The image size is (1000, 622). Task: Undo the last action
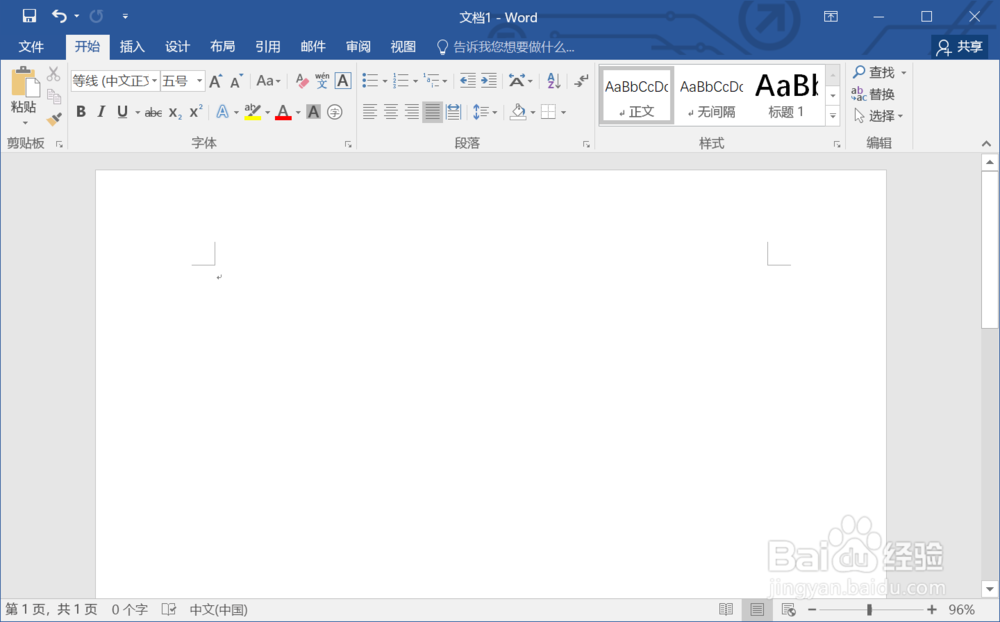(x=59, y=16)
